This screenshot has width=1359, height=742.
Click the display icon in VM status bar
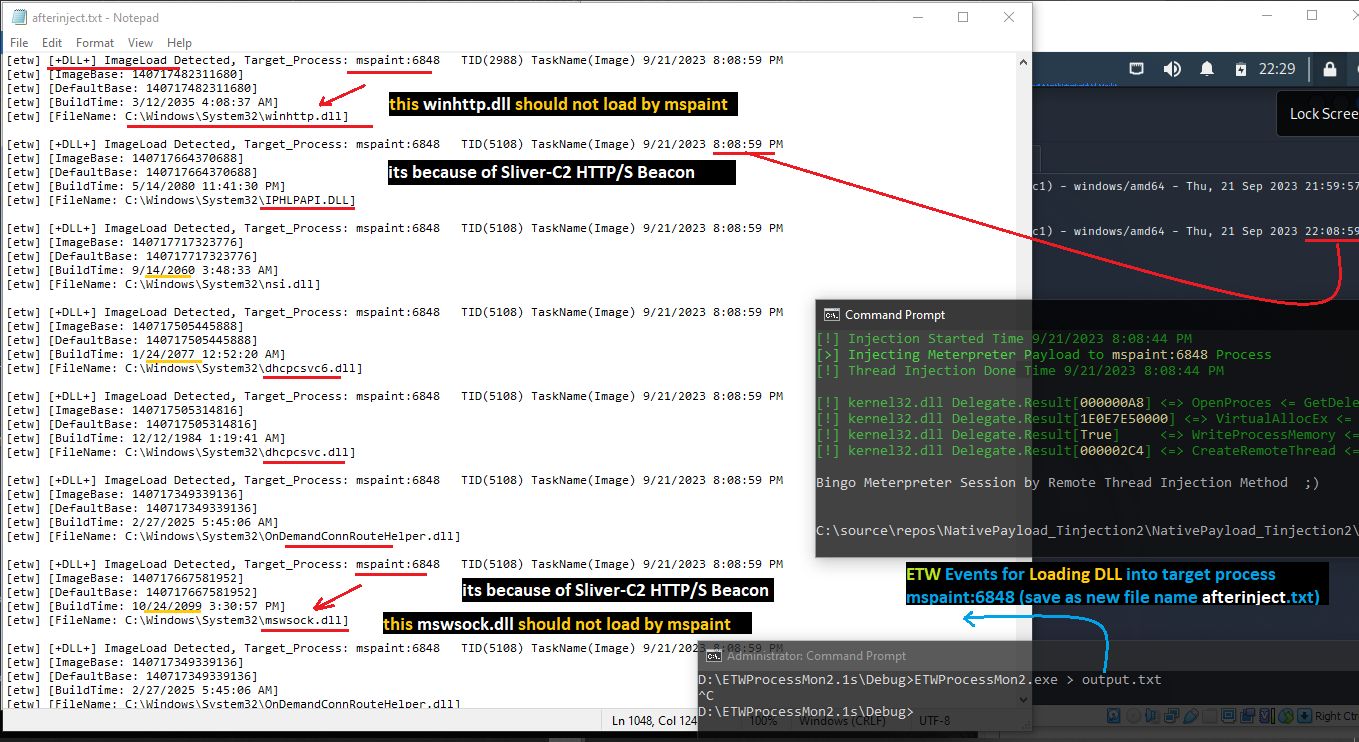pos(1227,716)
